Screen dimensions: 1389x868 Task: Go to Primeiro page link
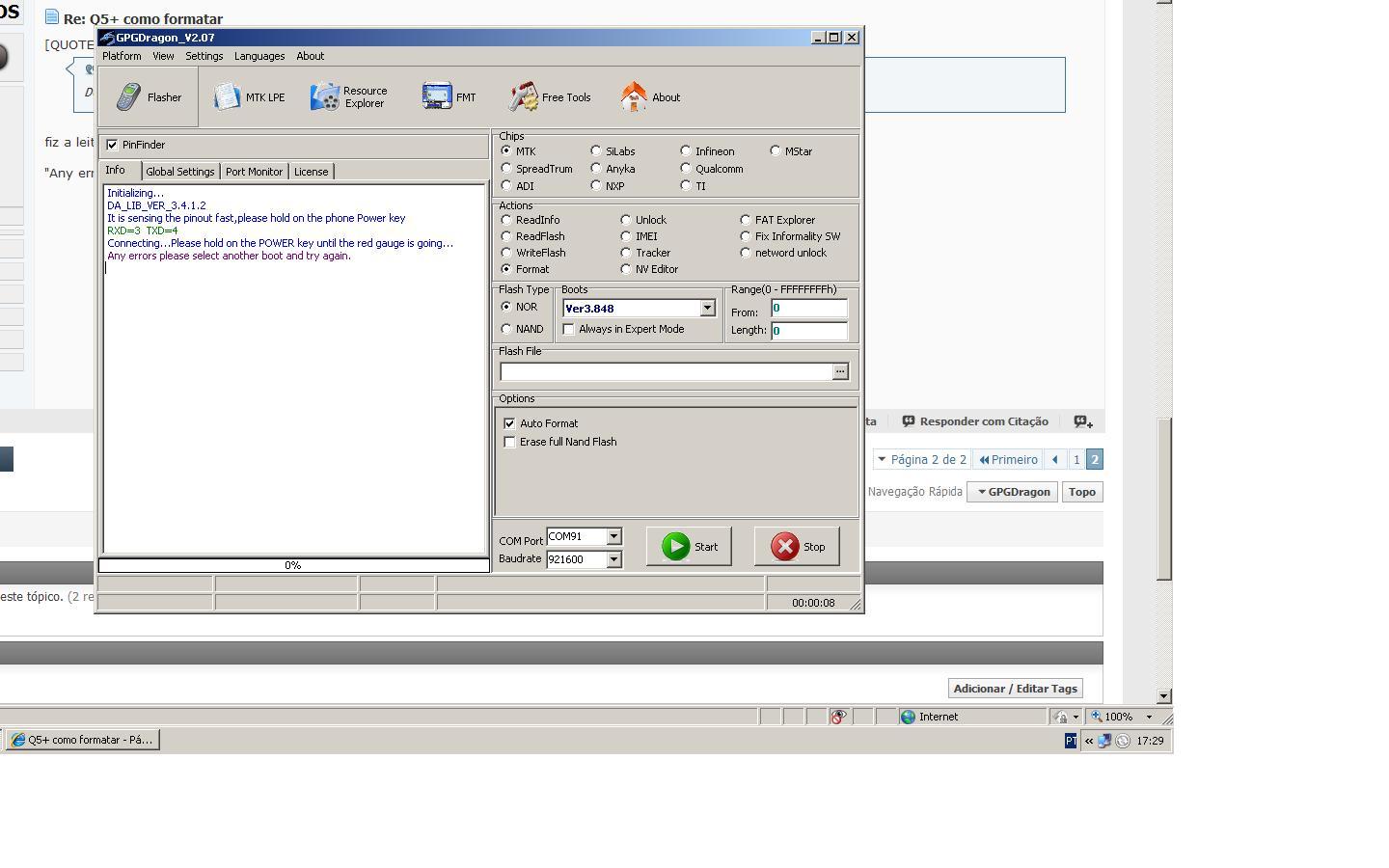click(1008, 460)
